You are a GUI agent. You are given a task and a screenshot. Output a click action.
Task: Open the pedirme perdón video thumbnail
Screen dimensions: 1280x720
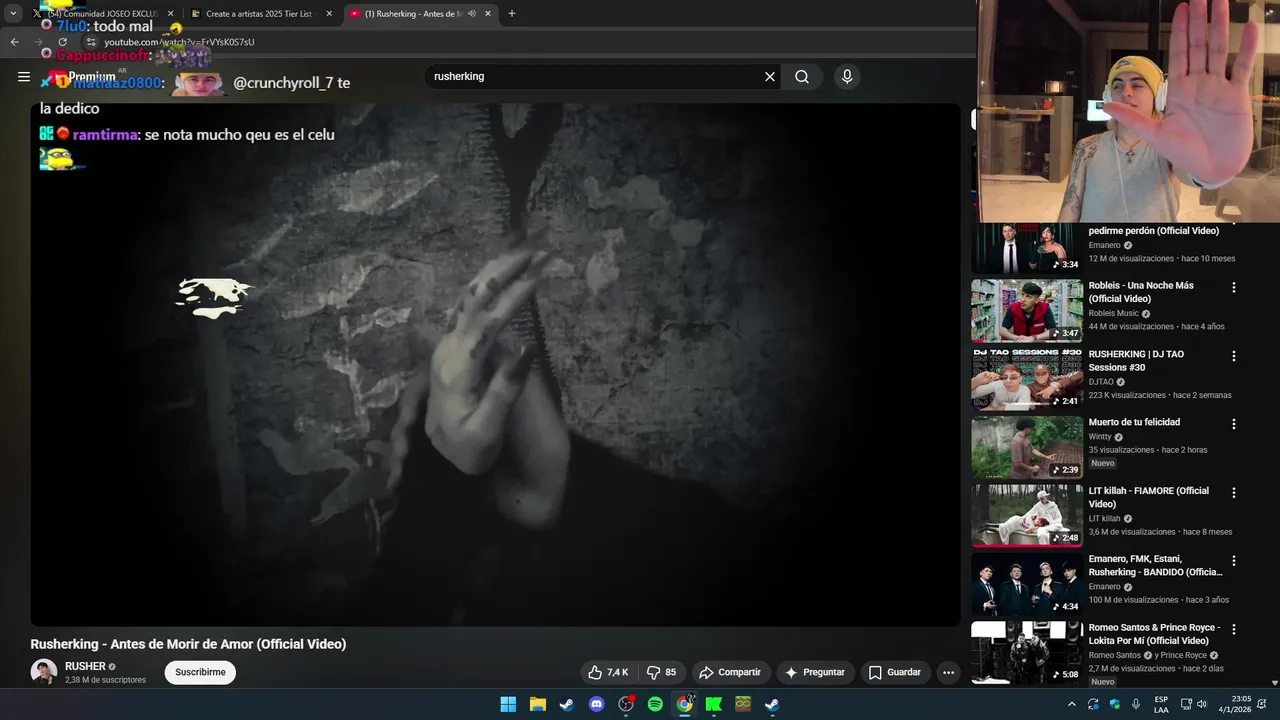pos(1027,247)
